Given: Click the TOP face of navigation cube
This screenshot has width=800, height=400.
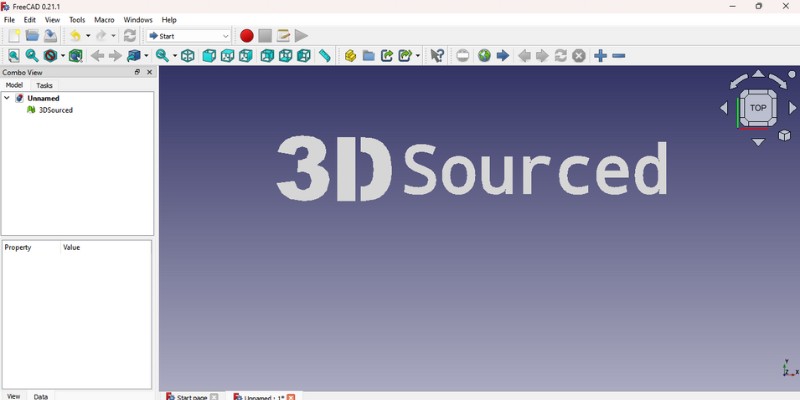Looking at the screenshot, I should point(758,108).
